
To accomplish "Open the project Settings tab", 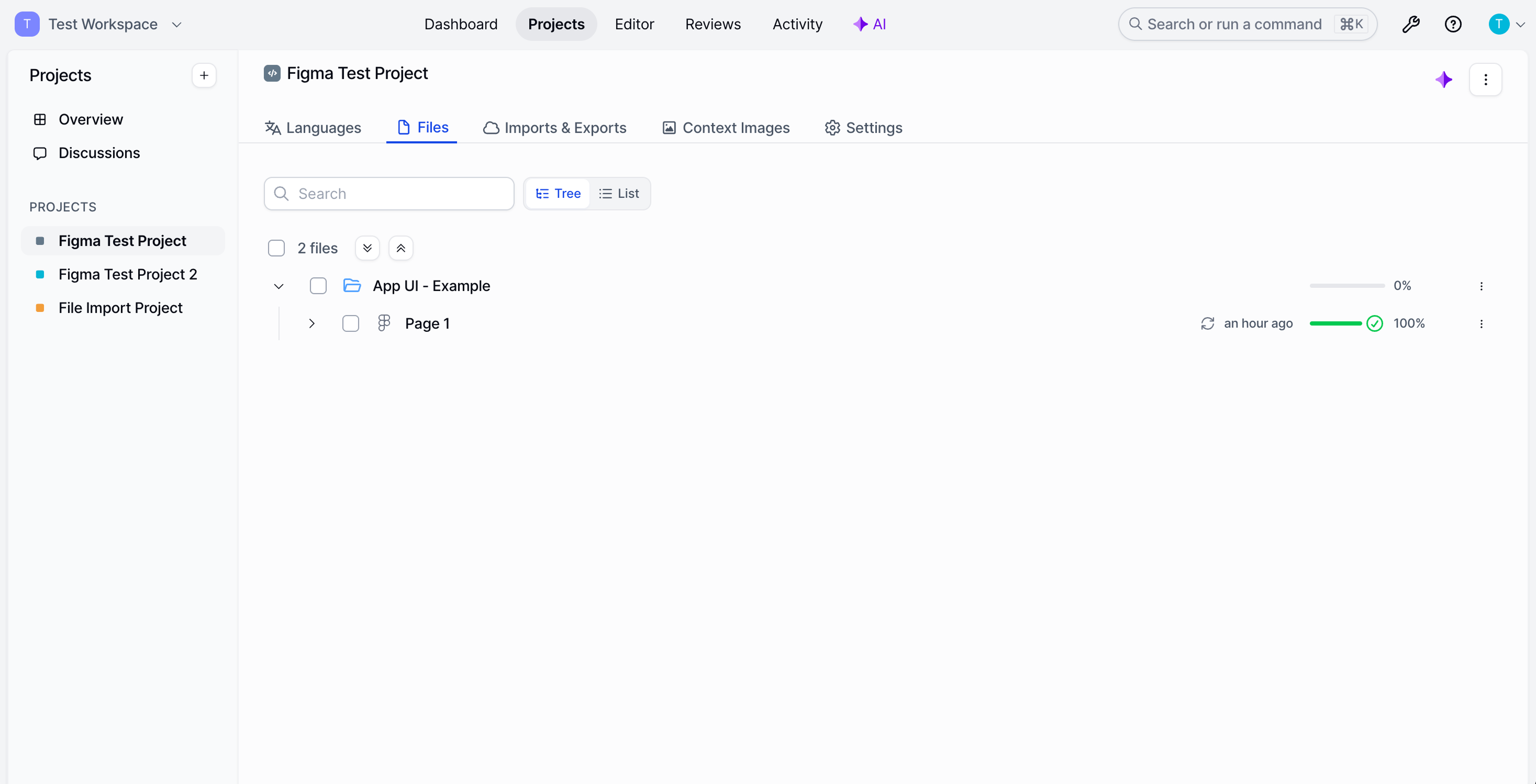I will (863, 128).
